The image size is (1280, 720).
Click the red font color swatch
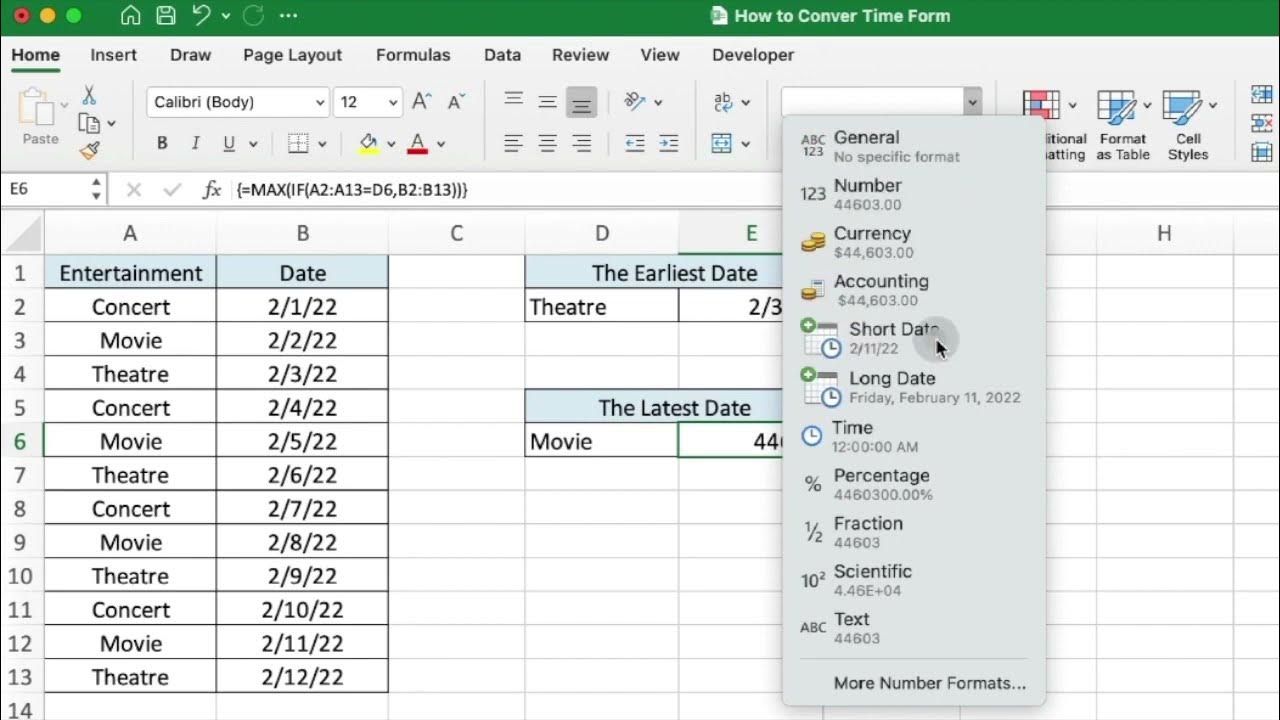(x=417, y=144)
